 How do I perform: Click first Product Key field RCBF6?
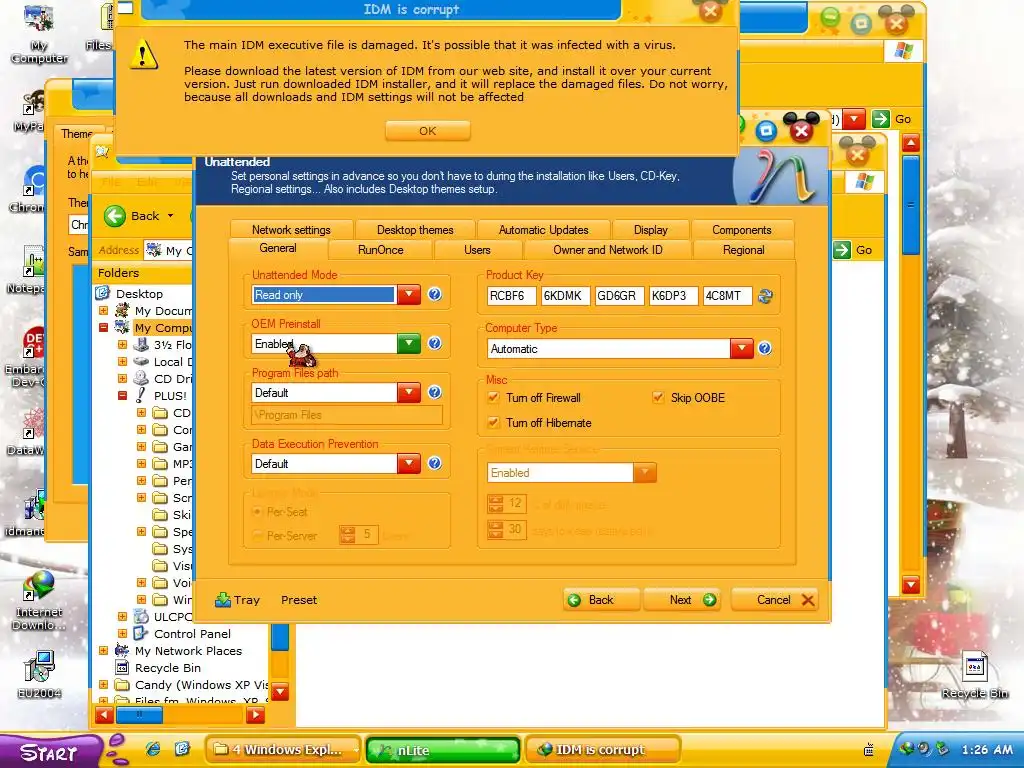tap(511, 296)
